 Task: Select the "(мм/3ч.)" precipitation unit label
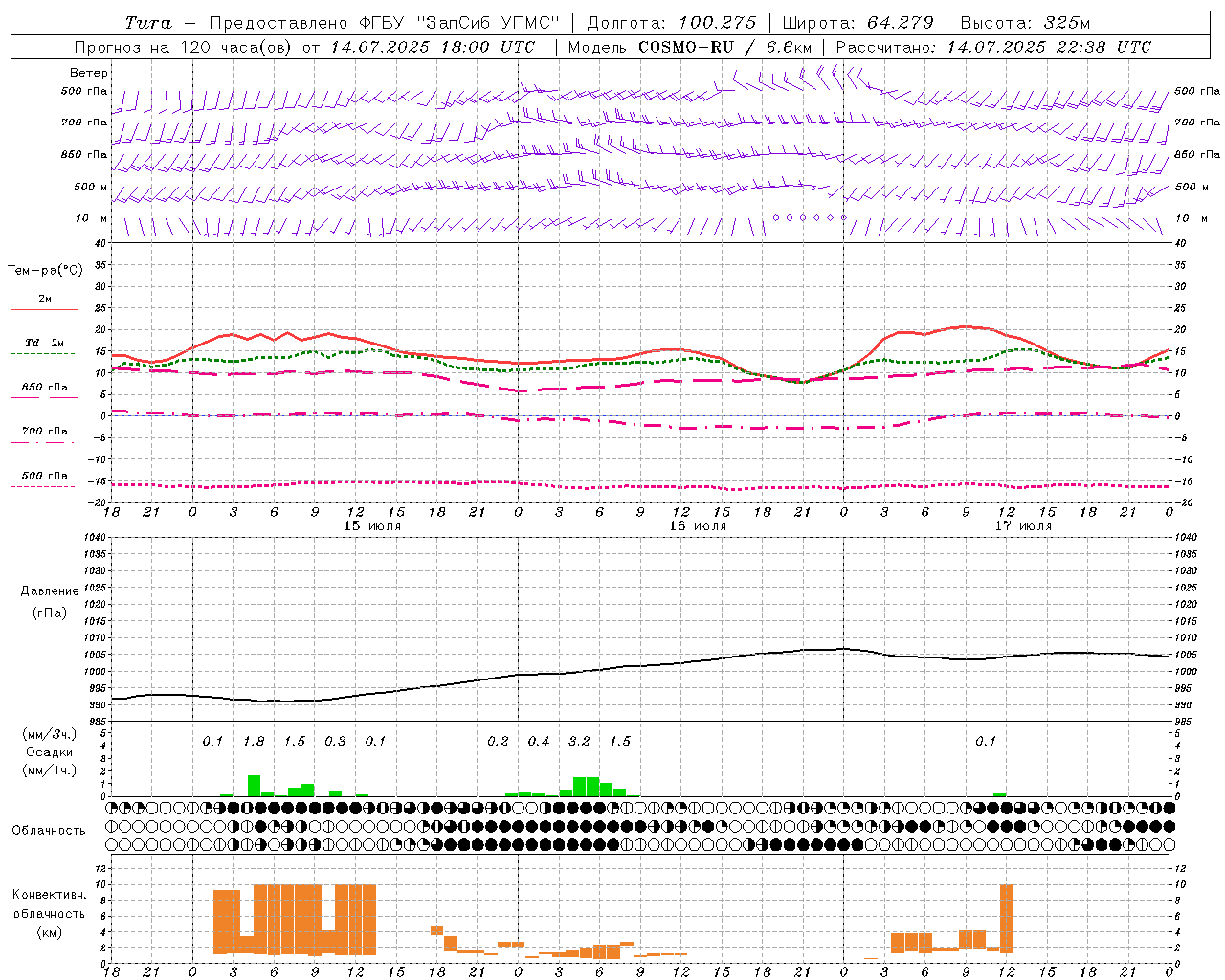pos(50,734)
